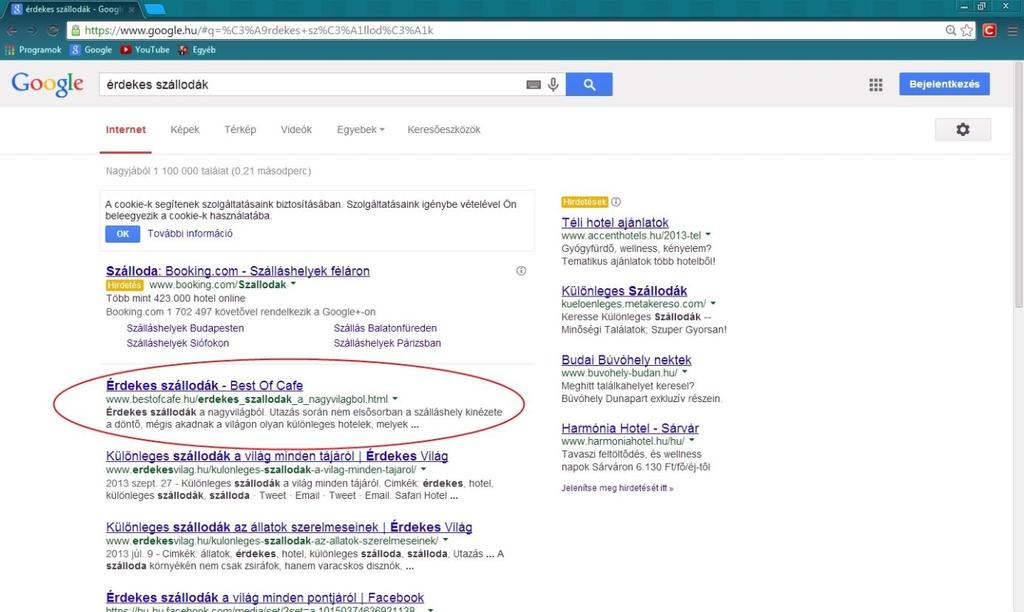Viewport: 1024px width, 612px height.
Task: Open Szálláshelyek Siófokon sitelink
Action: click(178, 343)
